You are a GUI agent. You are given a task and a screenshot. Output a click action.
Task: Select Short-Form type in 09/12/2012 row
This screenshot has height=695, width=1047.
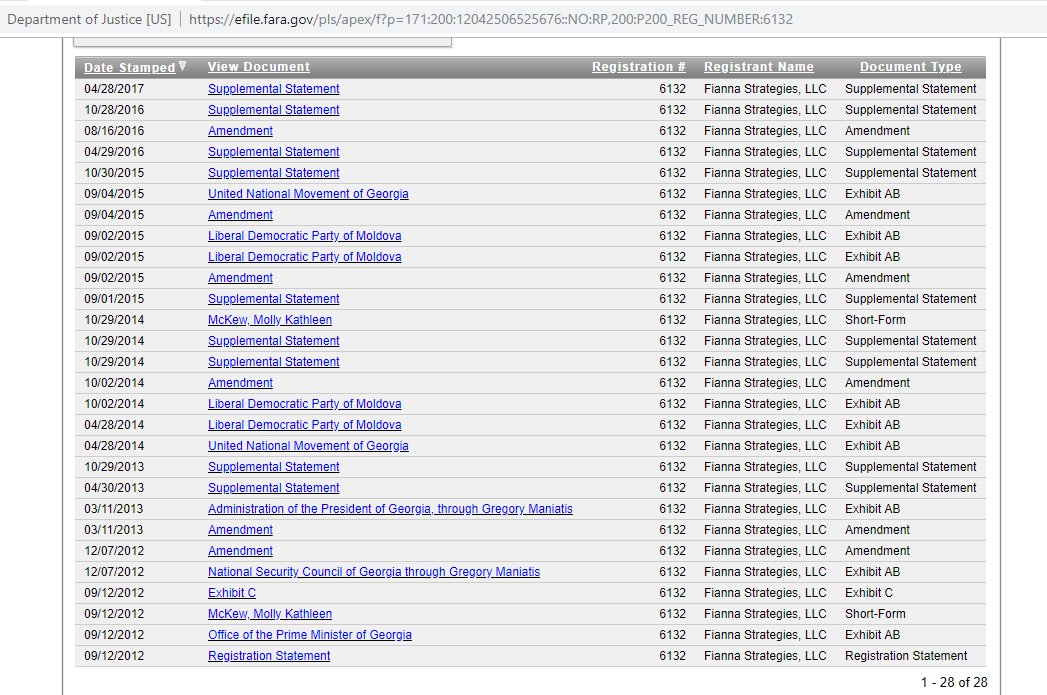pos(875,614)
